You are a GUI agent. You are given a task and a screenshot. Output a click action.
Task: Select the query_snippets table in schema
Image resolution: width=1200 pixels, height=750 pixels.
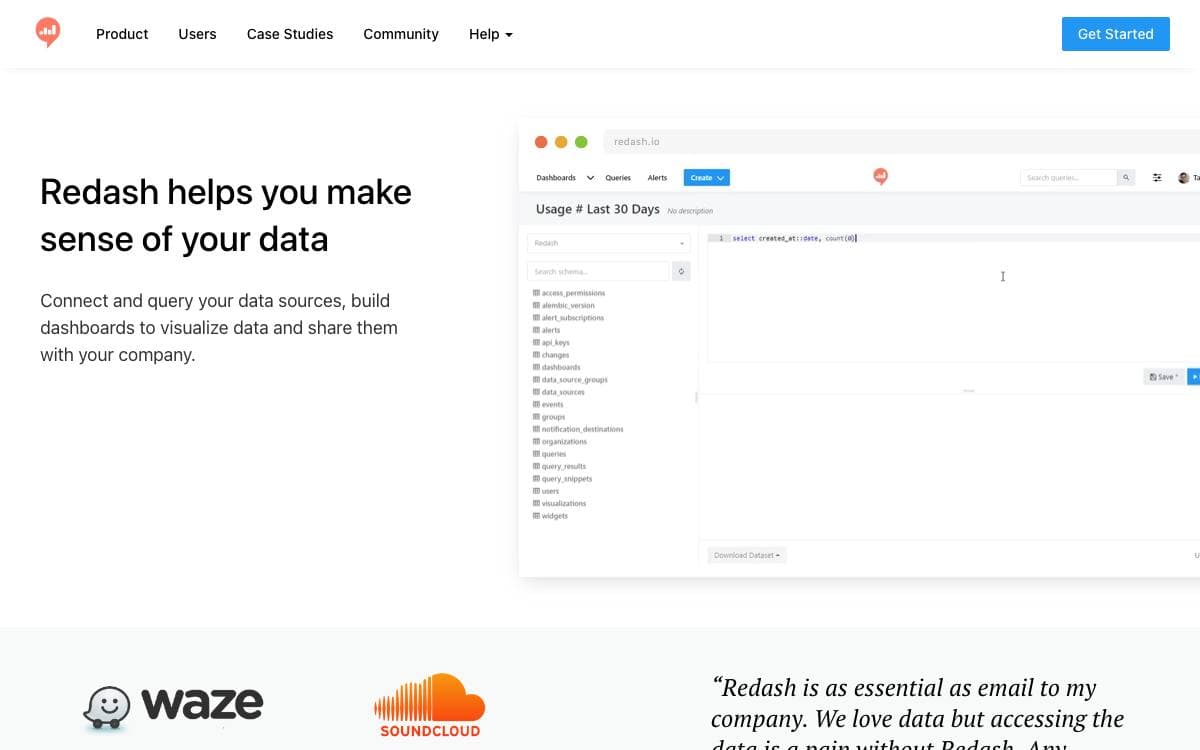(x=562, y=479)
